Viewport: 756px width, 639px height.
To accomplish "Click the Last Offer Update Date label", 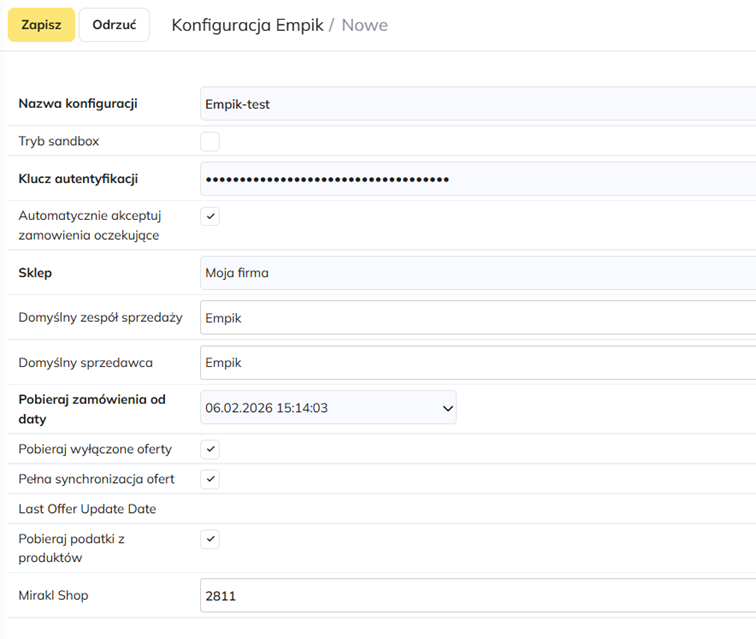I will (x=87, y=509).
